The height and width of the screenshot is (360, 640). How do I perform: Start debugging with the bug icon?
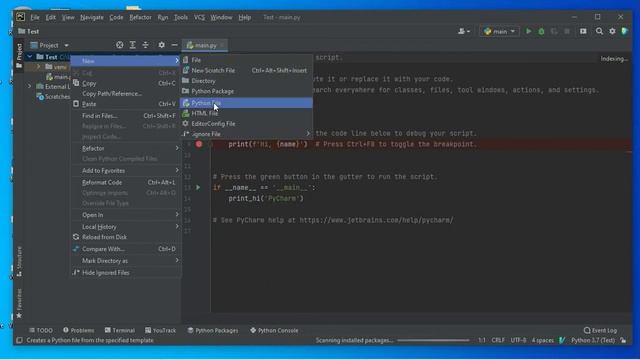(x=541, y=31)
